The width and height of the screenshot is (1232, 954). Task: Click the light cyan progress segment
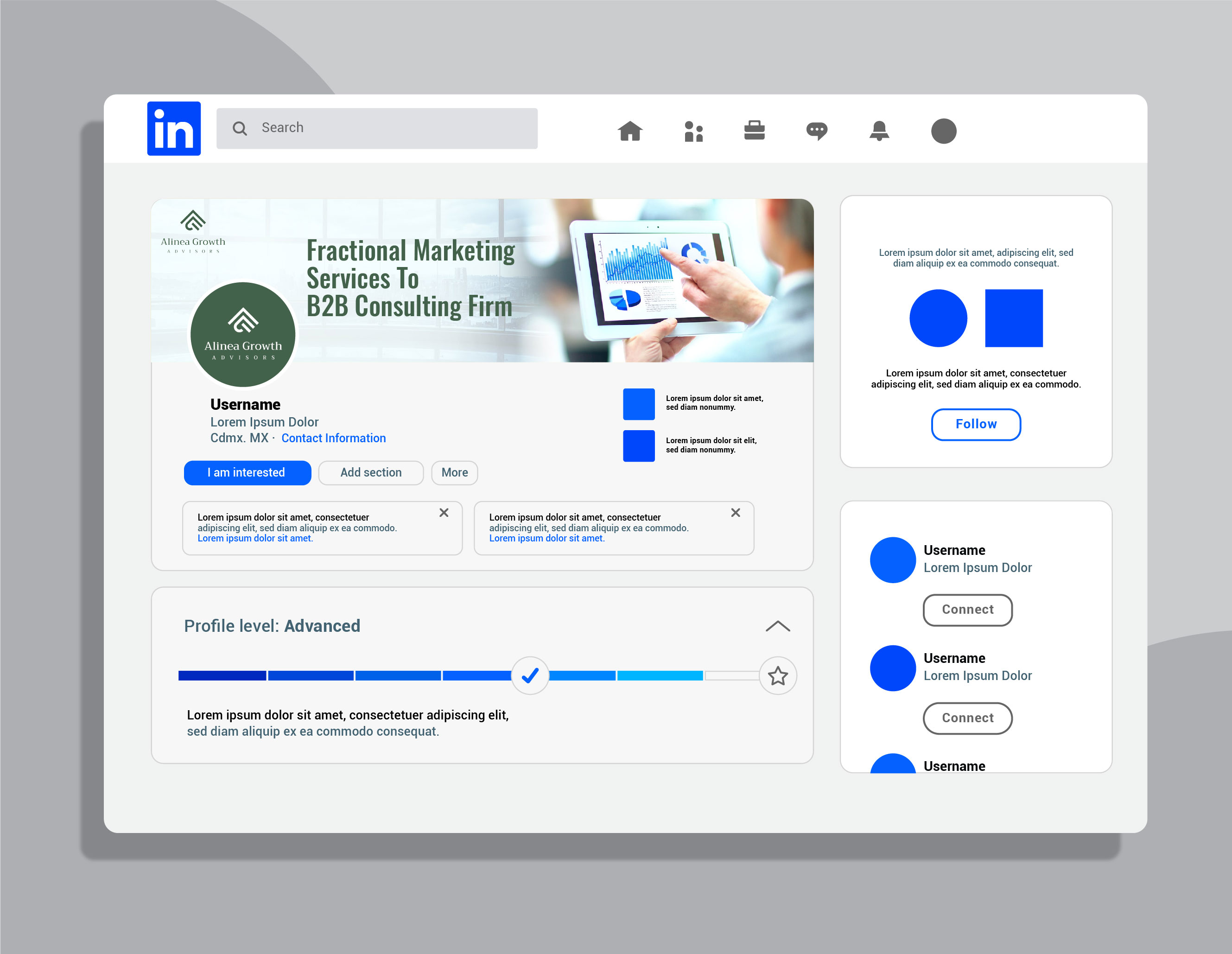(660, 675)
